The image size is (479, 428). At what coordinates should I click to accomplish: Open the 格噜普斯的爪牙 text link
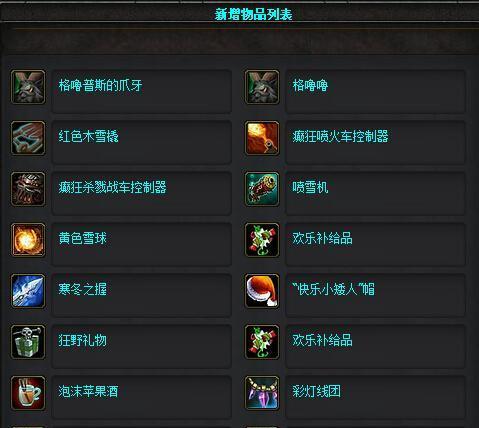(x=100, y=85)
